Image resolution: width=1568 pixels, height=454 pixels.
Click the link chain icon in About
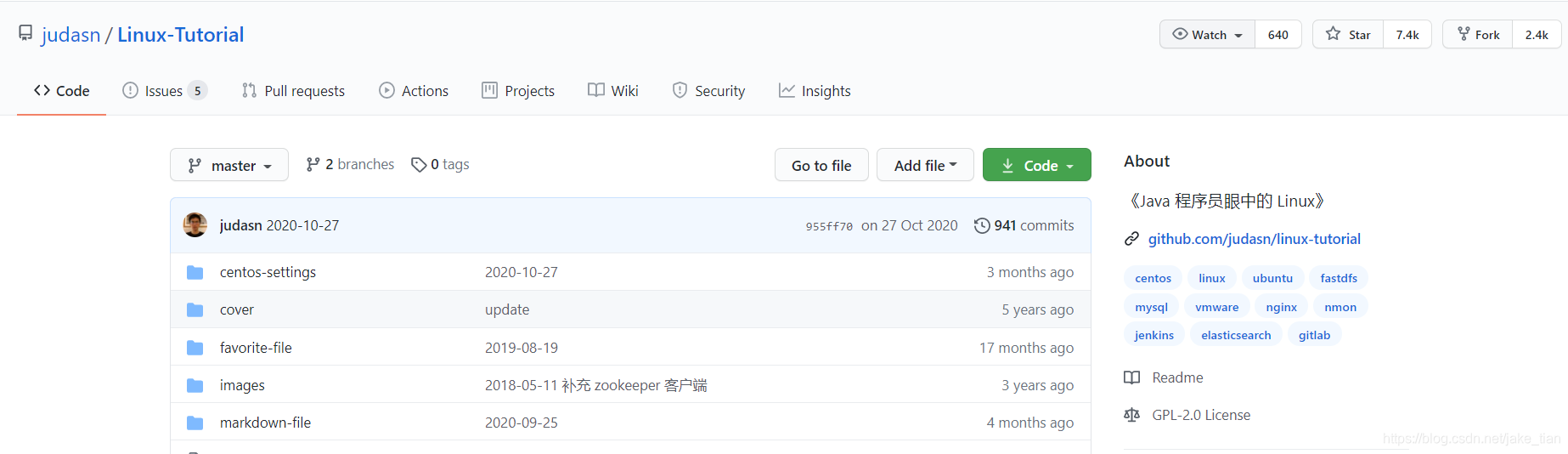(1131, 239)
